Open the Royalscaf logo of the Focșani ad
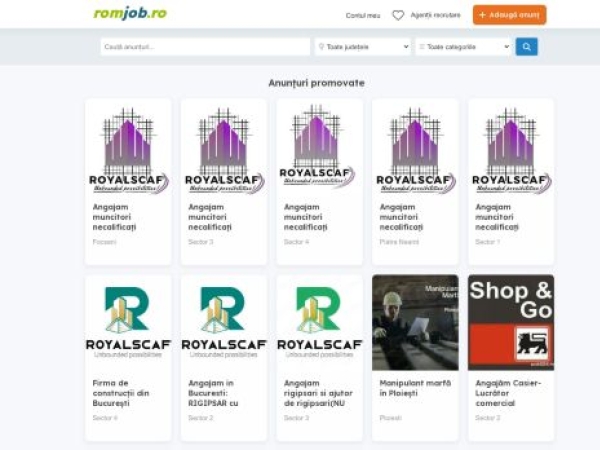The image size is (600, 450). tap(129, 150)
